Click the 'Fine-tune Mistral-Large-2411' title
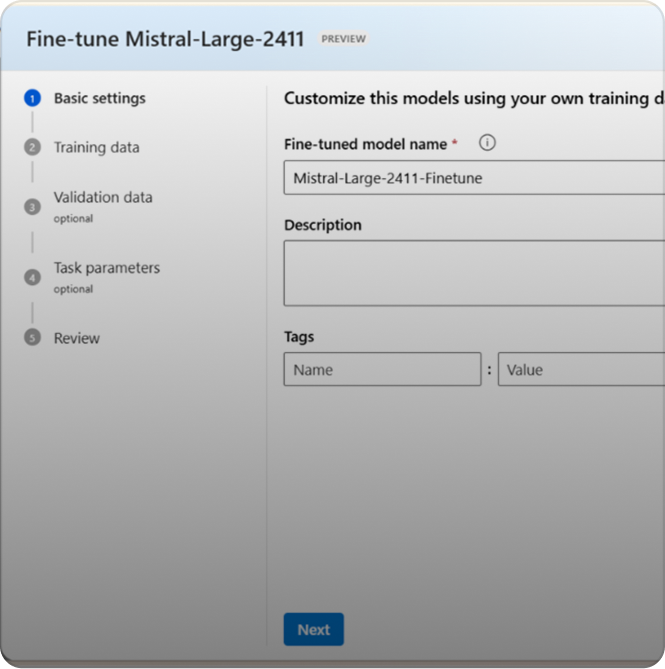The height and width of the screenshot is (669, 665). pyautogui.click(x=165, y=39)
